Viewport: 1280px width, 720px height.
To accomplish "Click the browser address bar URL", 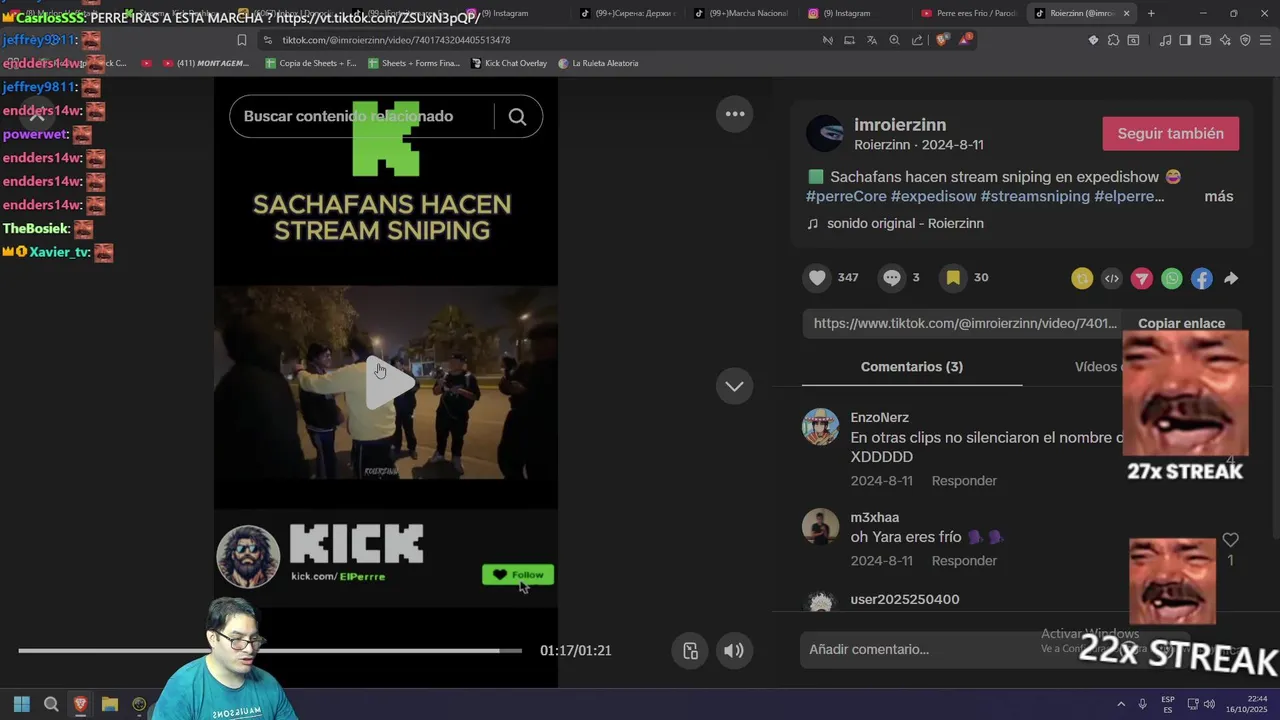I will coord(396,40).
